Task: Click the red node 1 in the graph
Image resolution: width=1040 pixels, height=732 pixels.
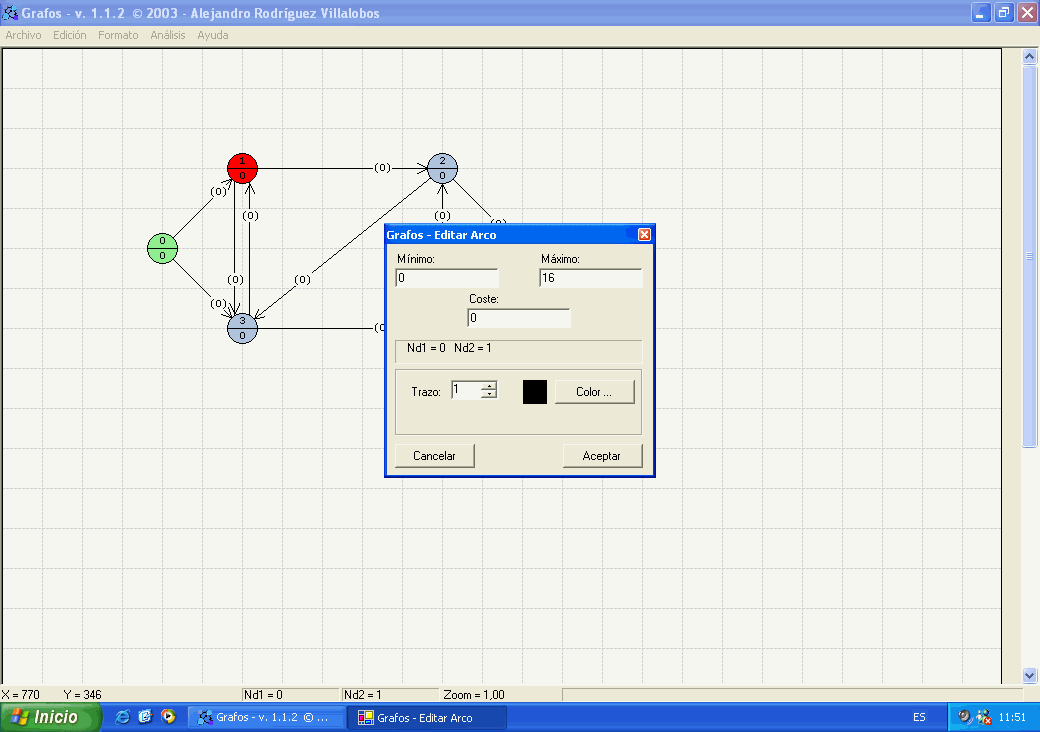Action: (242, 168)
